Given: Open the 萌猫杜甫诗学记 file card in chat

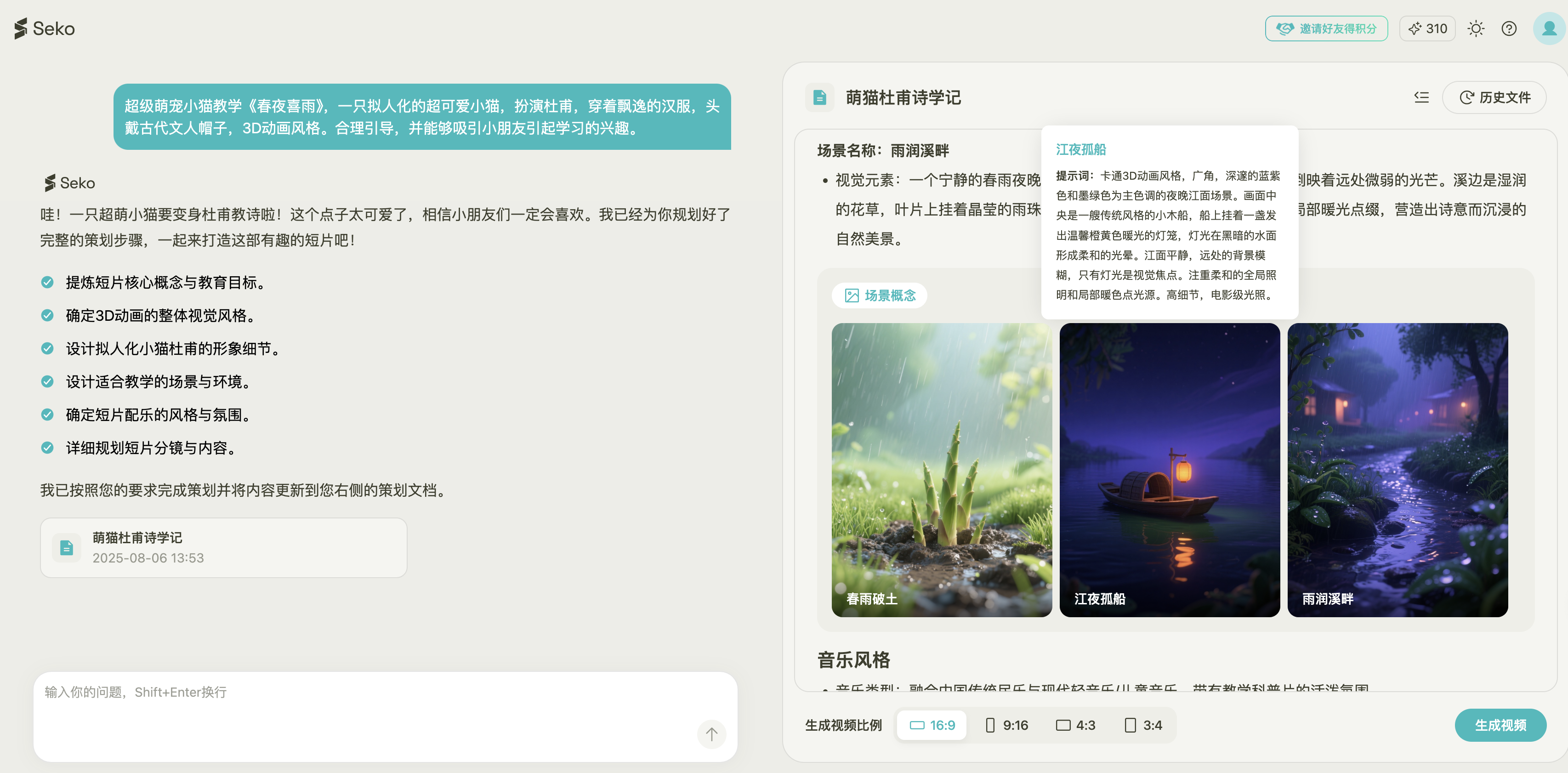Looking at the screenshot, I should [223, 548].
